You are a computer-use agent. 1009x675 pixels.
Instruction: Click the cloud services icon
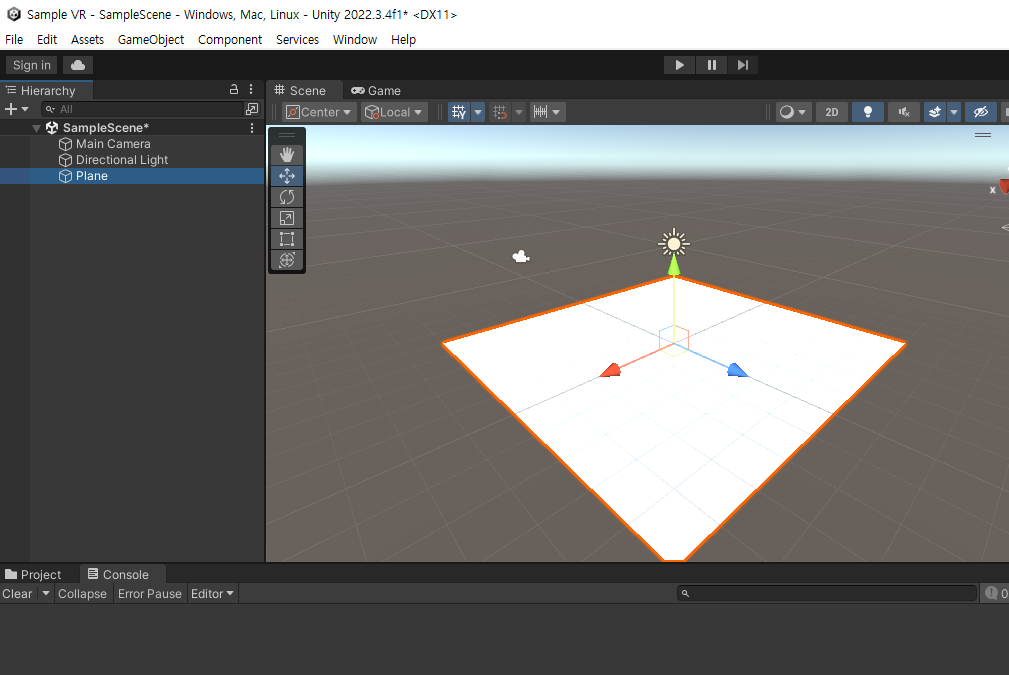pos(78,65)
